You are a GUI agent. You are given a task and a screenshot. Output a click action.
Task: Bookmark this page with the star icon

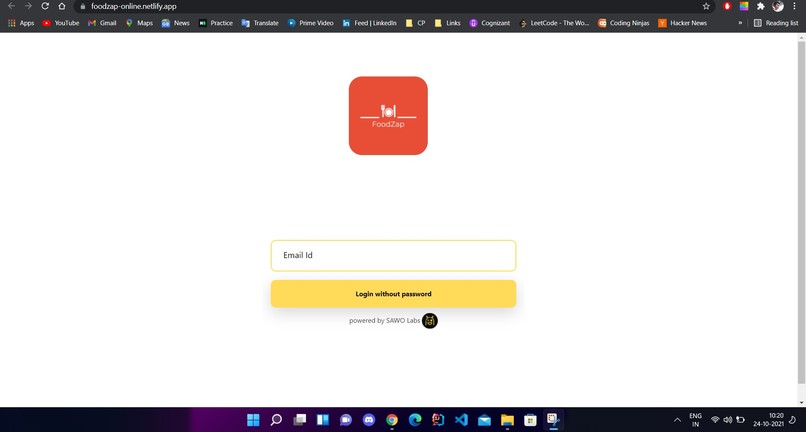pyautogui.click(x=706, y=6)
